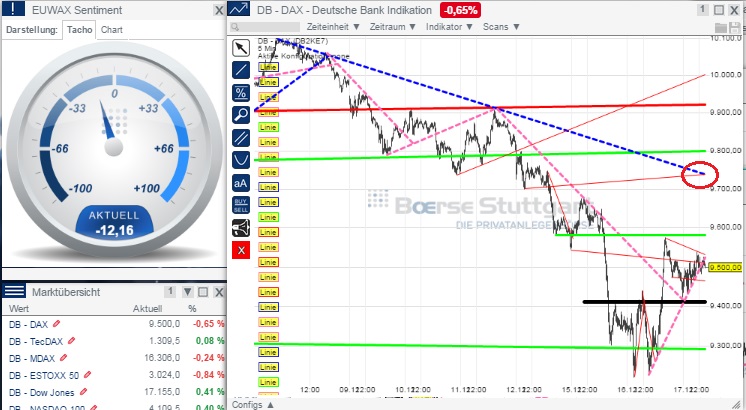Click the yellow 9.500,00 current price label

pyautogui.click(x=725, y=268)
